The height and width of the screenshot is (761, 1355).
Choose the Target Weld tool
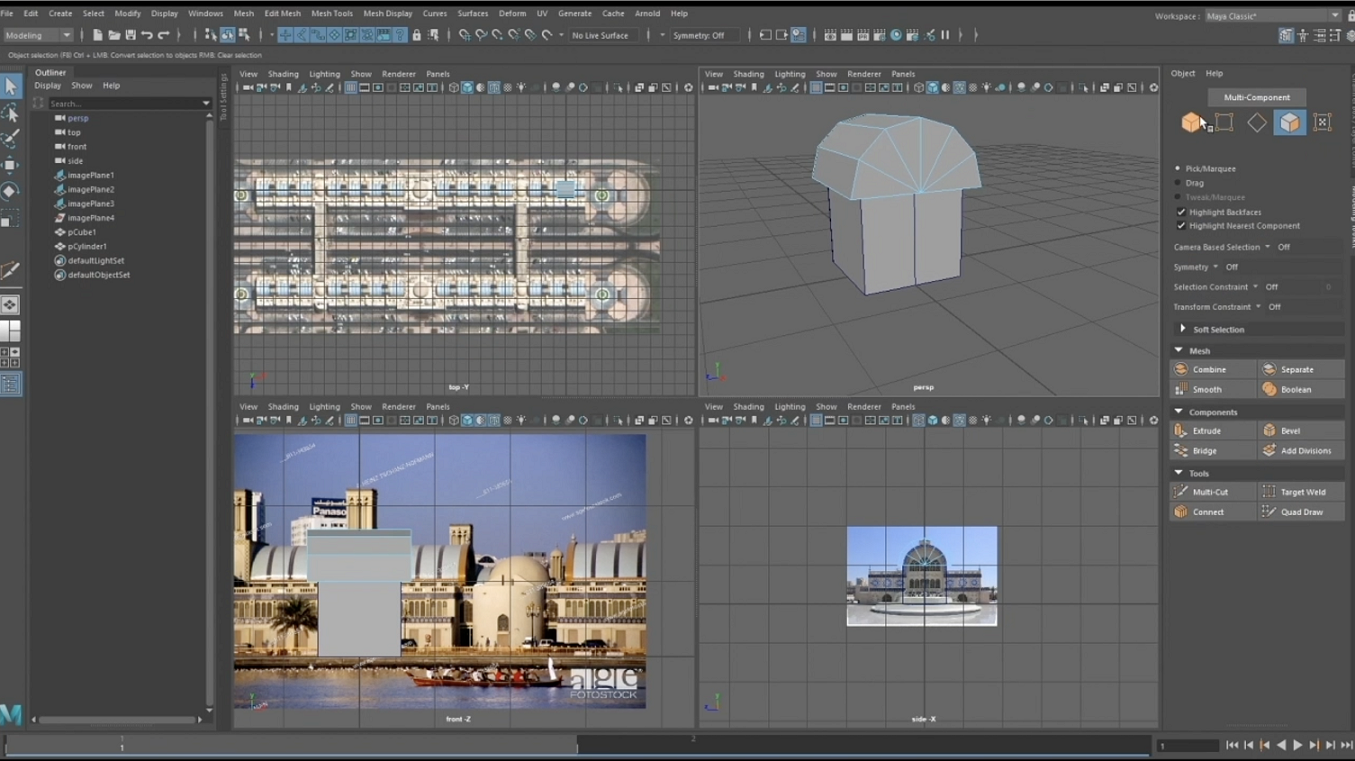point(1302,492)
